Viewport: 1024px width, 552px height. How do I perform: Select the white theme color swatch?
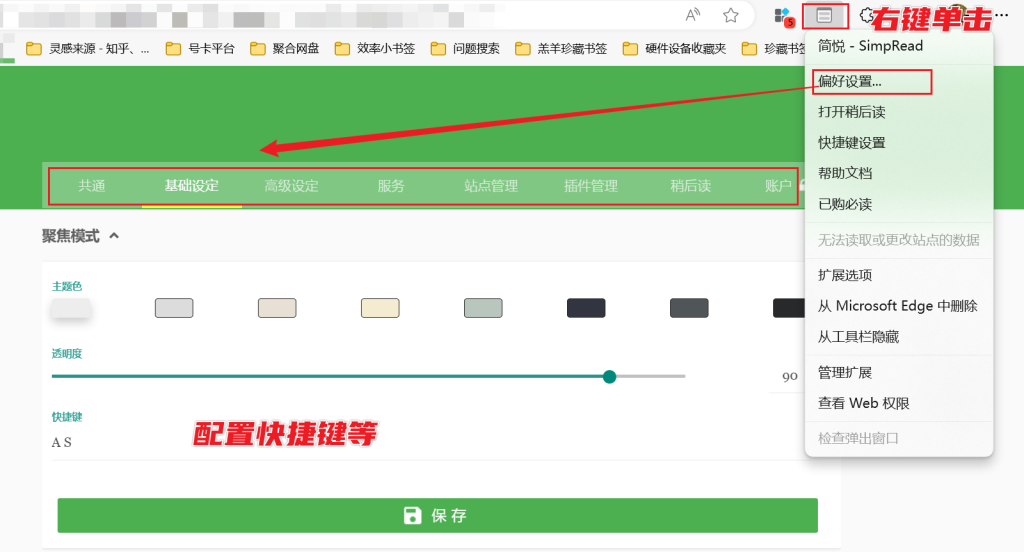(71, 308)
